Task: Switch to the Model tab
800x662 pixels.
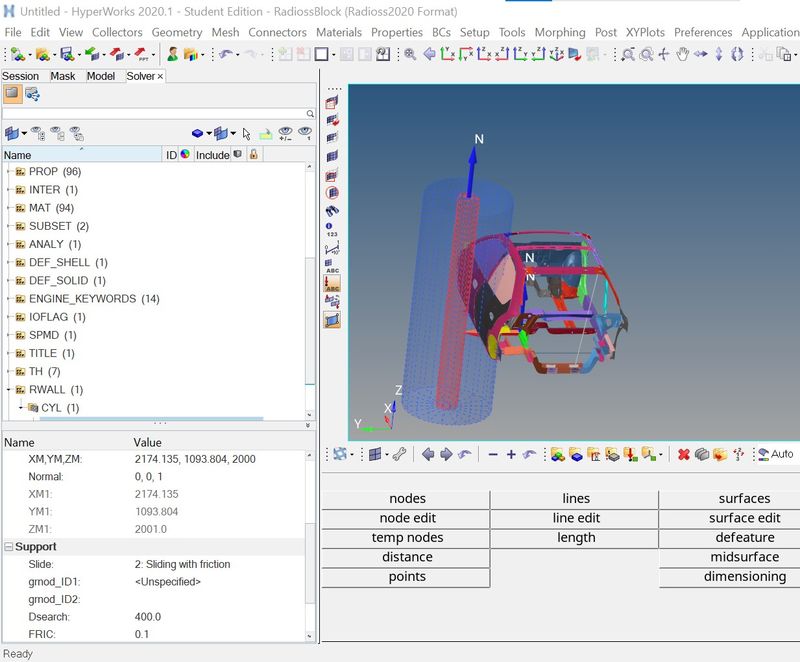Action: (x=101, y=76)
